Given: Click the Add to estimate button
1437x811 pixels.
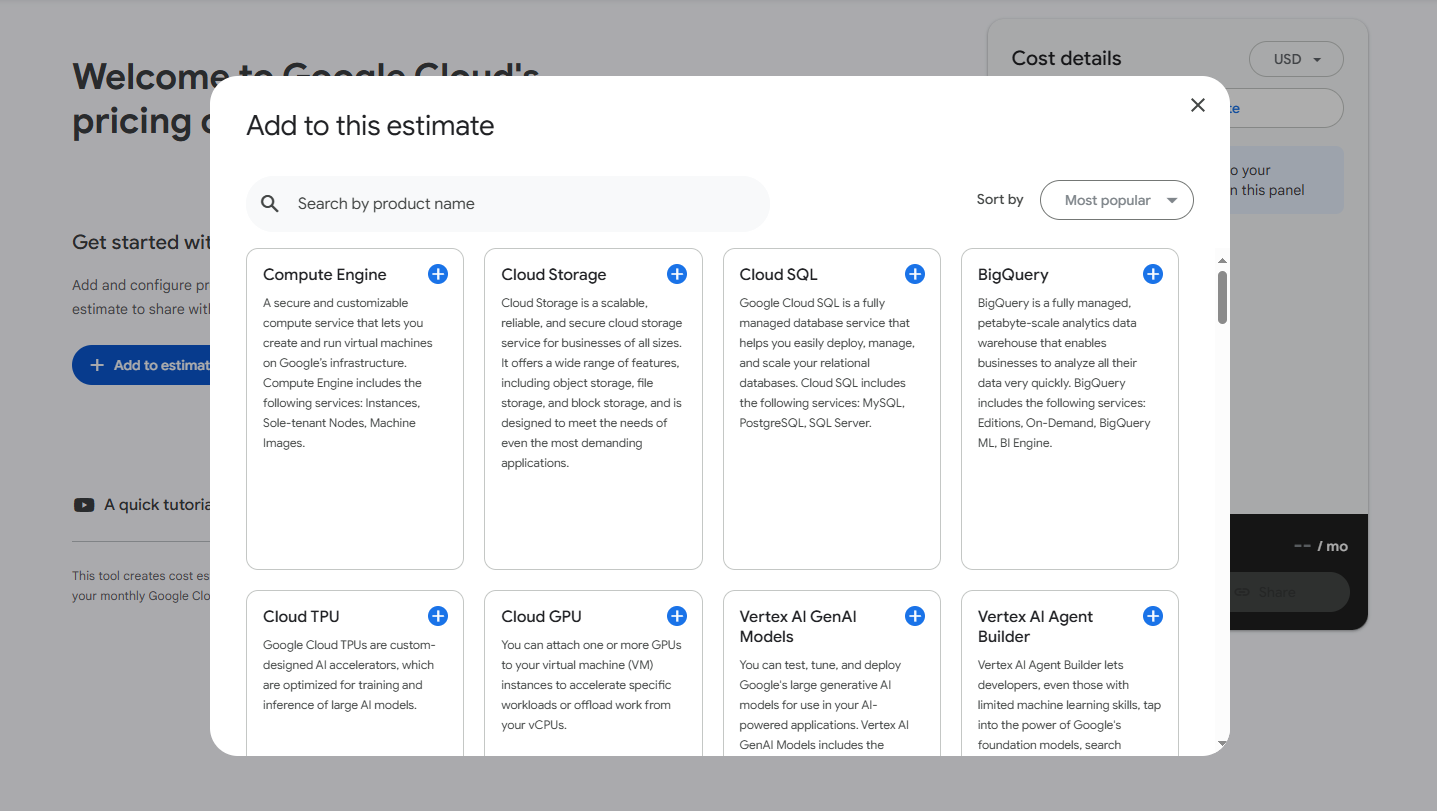Looking at the screenshot, I should 145,365.
